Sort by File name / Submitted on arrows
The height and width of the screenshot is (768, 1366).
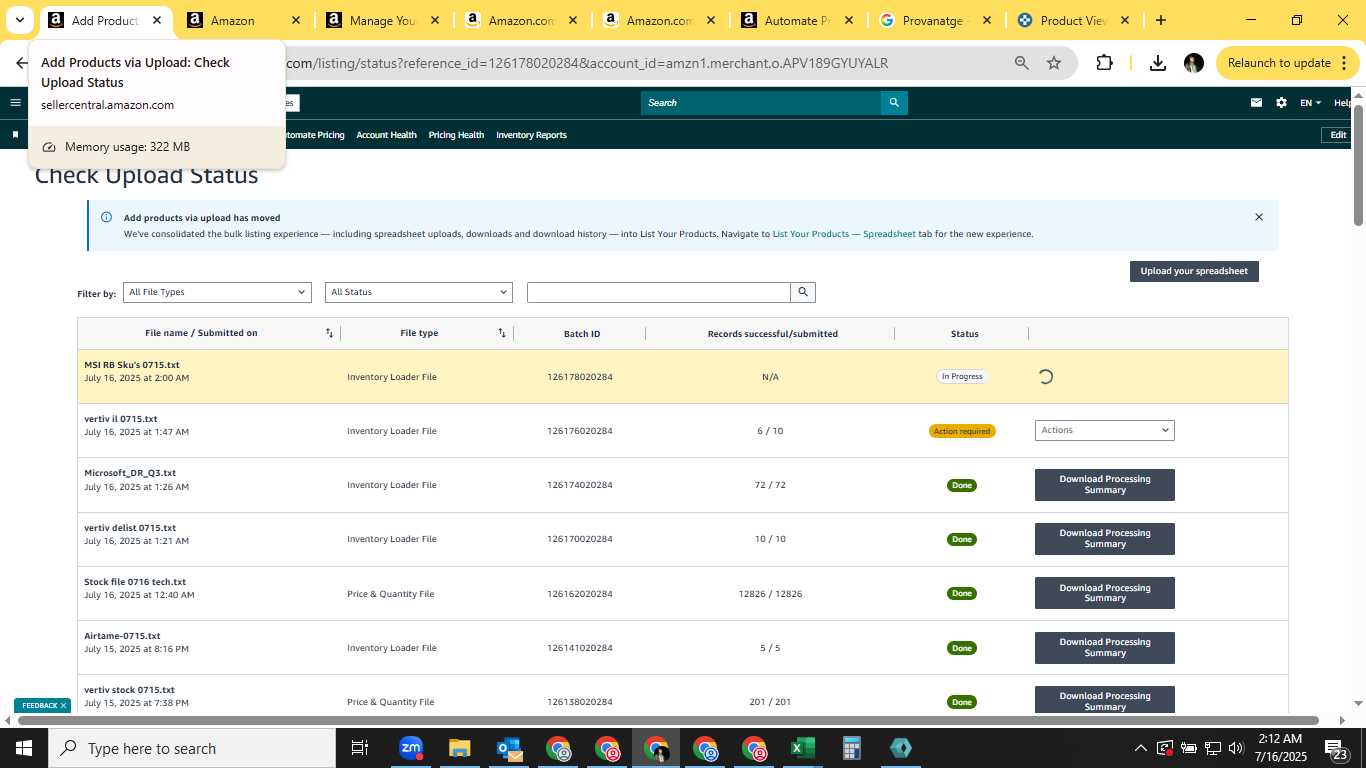coord(329,333)
